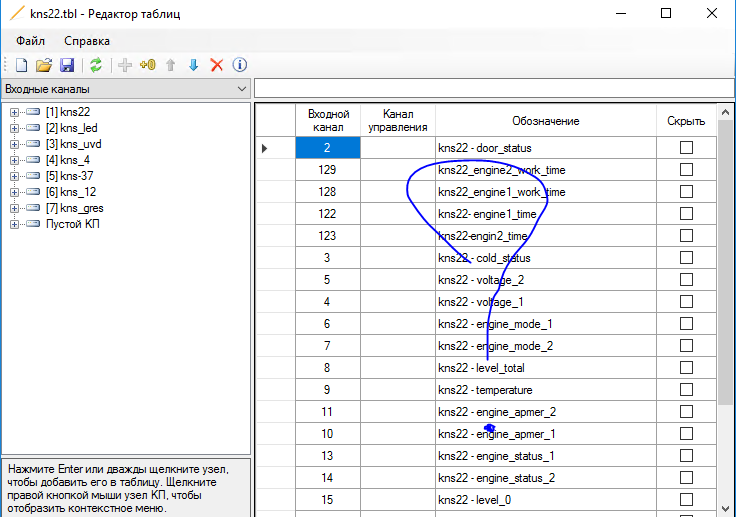737x517 pixels.
Task: Select input channel cell with value 129
Action: tap(328, 170)
